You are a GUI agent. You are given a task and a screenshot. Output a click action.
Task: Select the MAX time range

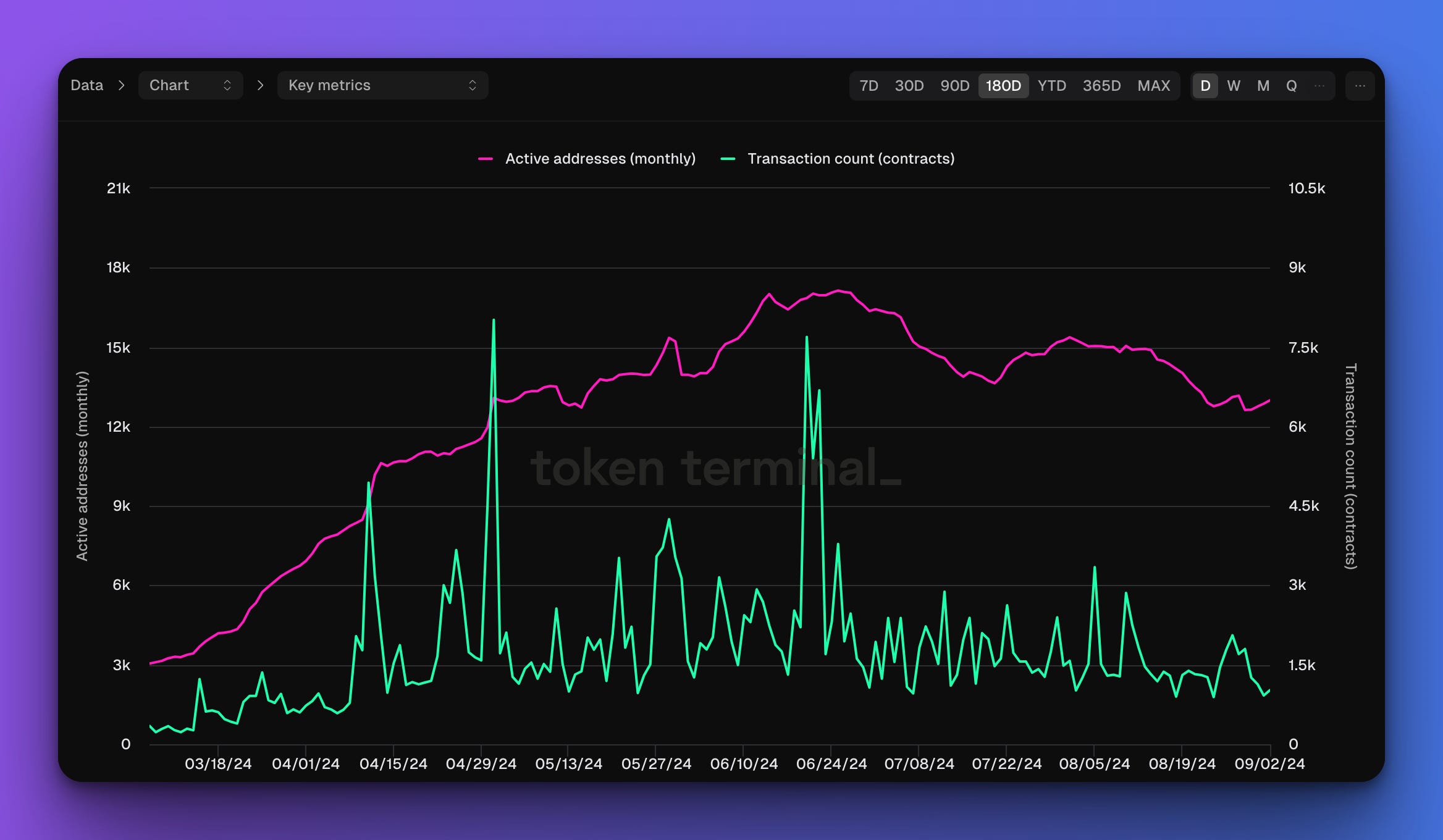[x=1154, y=86]
